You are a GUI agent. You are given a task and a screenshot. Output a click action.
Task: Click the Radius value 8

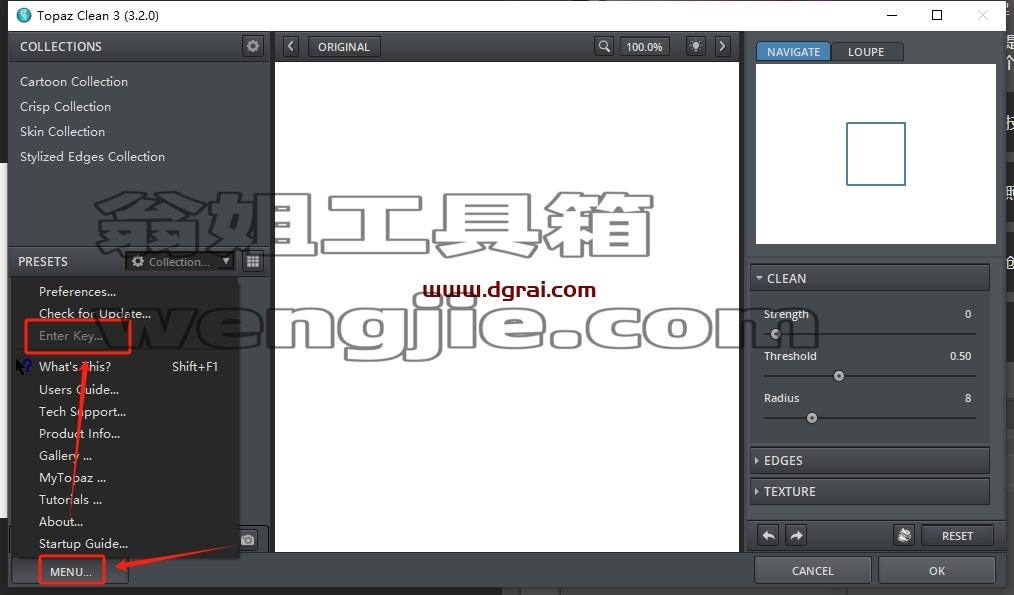(967, 398)
